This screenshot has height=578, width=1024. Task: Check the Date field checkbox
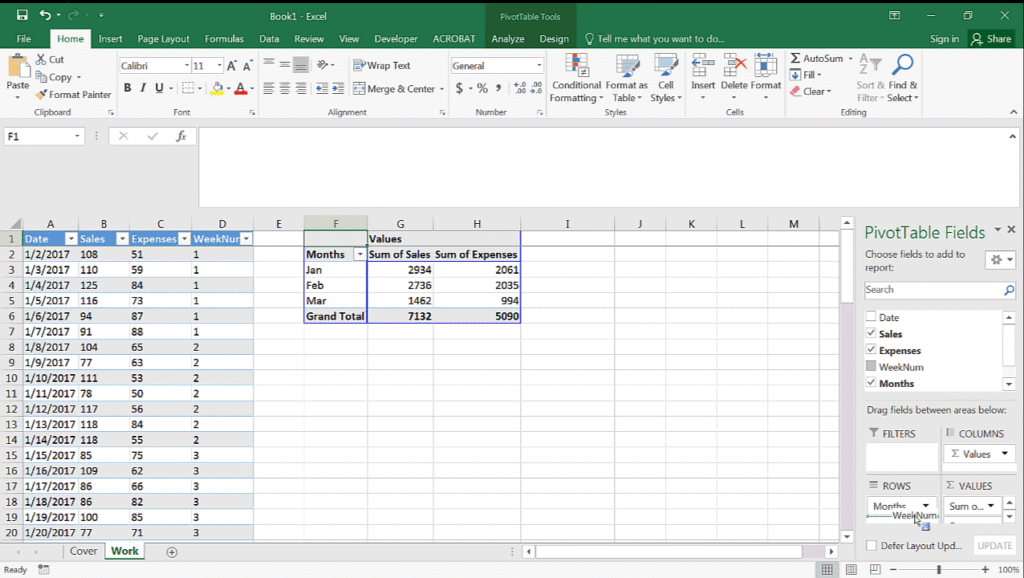click(x=871, y=318)
